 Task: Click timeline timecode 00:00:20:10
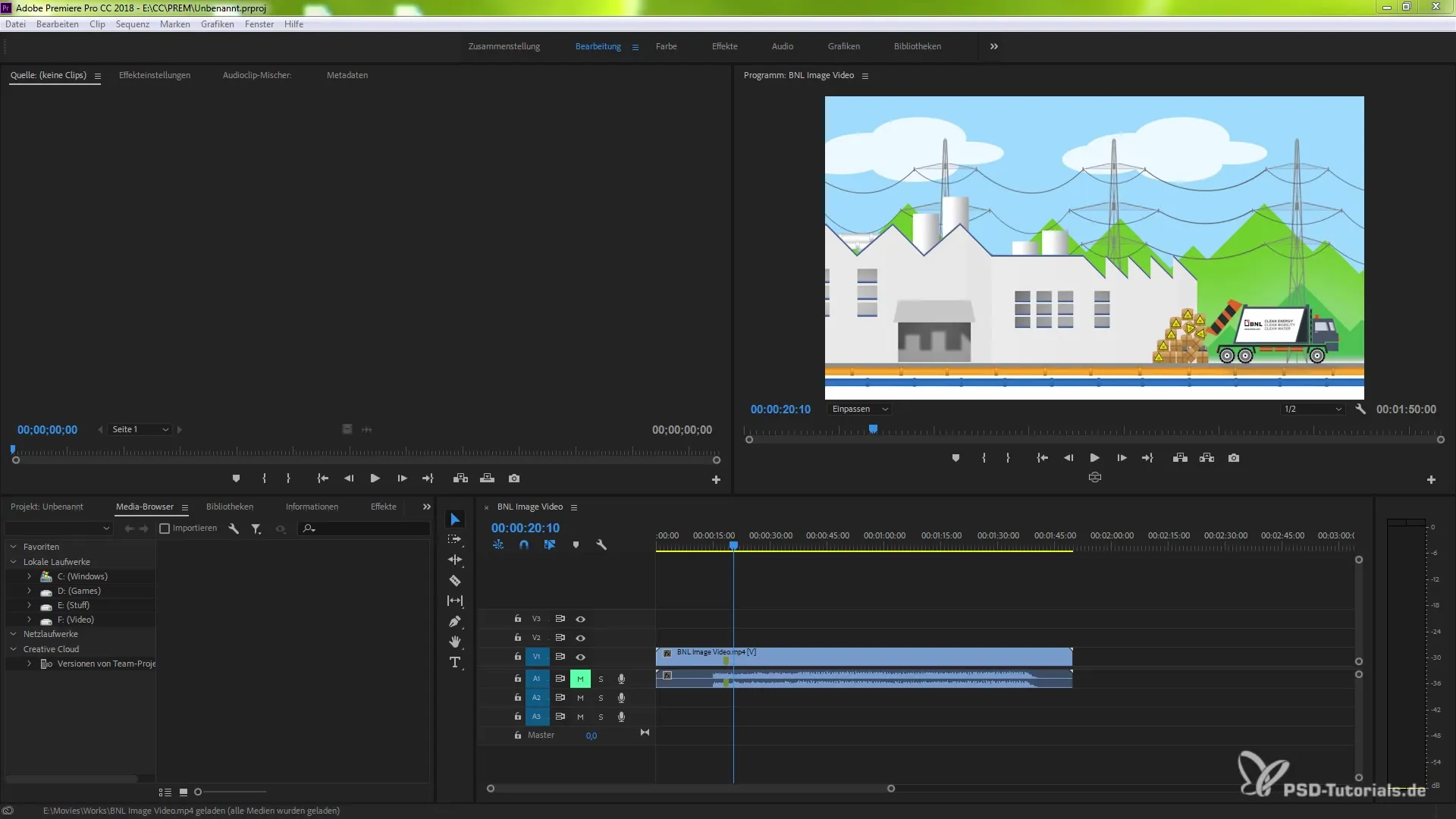[x=526, y=528]
